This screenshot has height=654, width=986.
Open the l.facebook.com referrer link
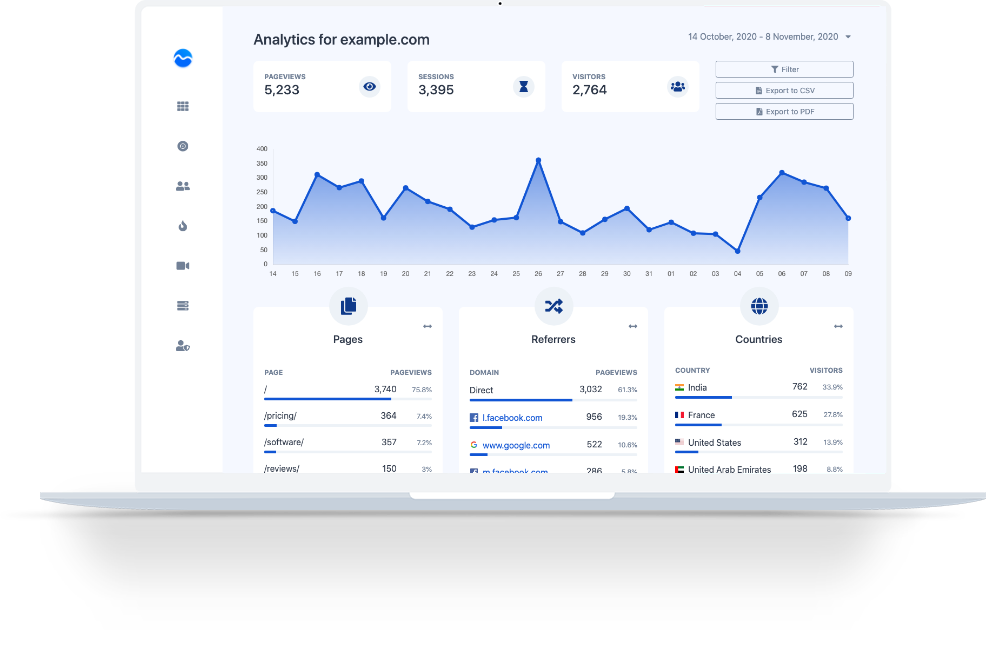pyautogui.click(x=512, y=418)
